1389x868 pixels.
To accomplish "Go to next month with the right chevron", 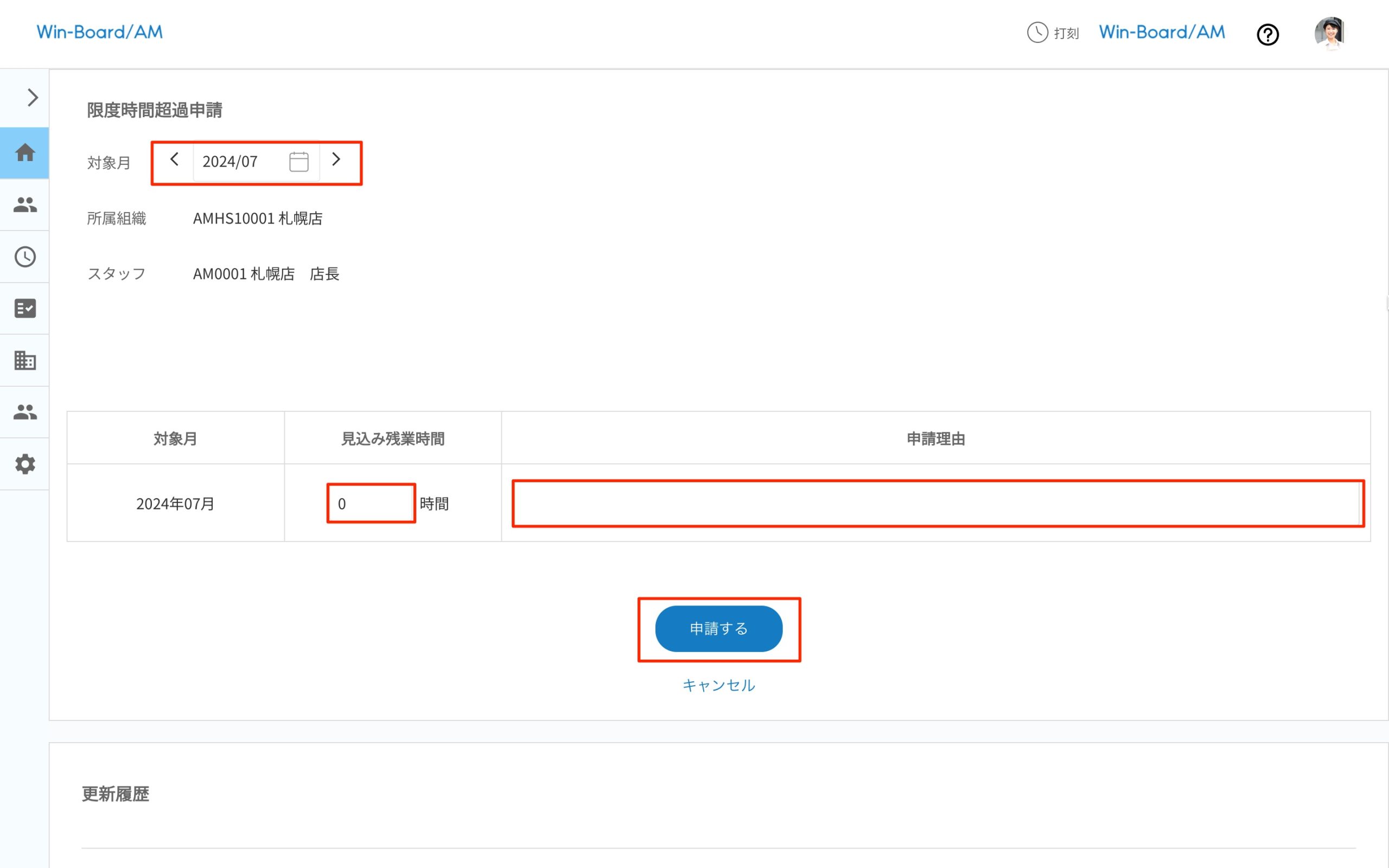I will pyautogui.click(x=337, y=161).
